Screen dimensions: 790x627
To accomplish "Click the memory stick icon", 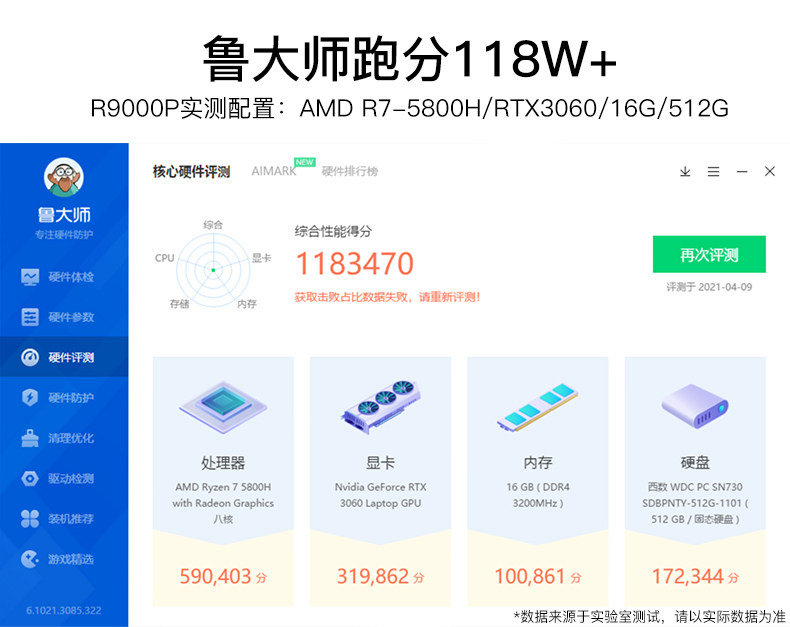I will coord(538,408).
